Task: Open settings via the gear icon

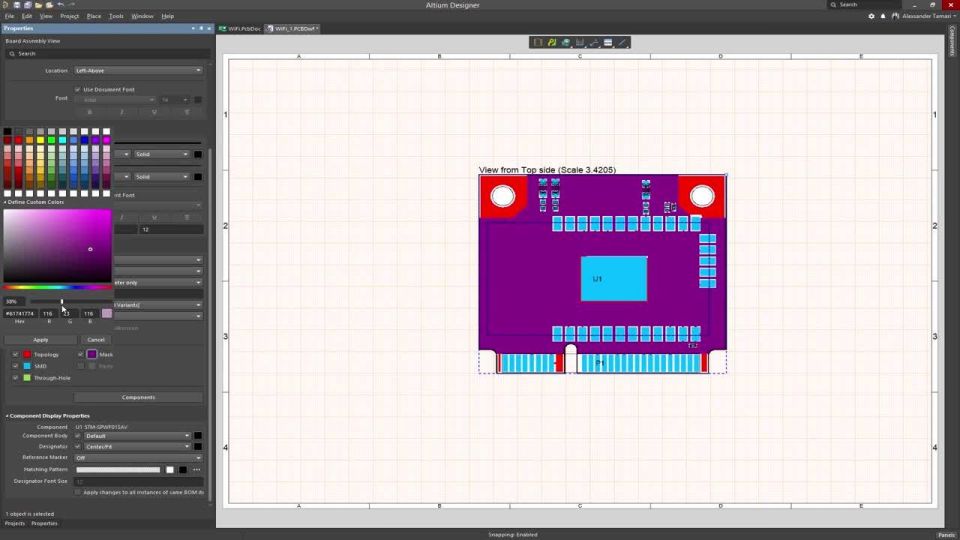Action: point(871,16)
